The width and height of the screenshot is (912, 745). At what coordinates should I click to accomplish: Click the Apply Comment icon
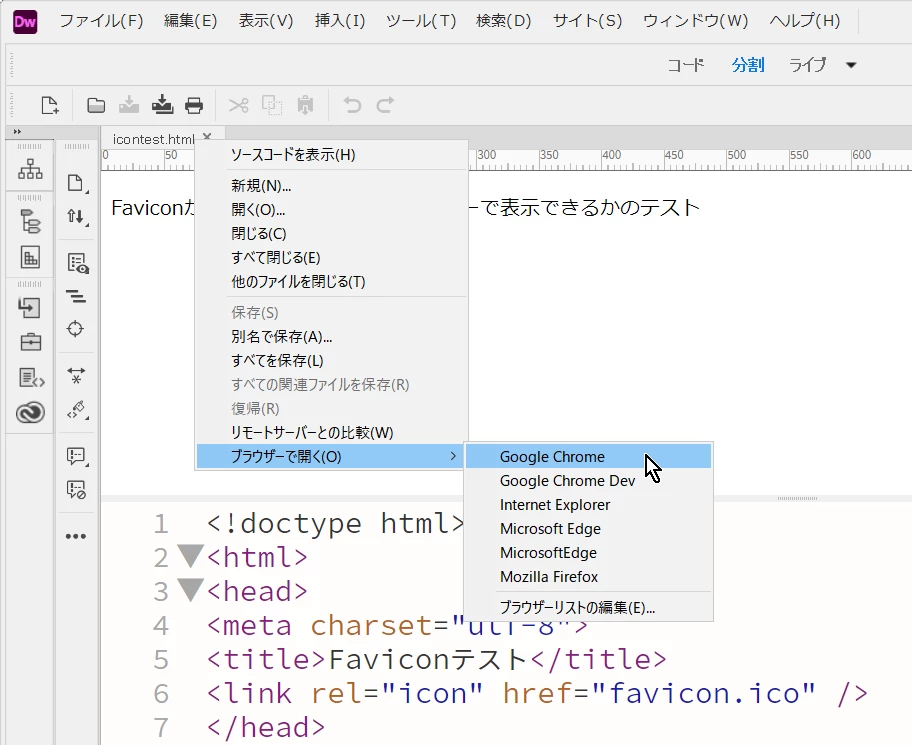point(76,456)
